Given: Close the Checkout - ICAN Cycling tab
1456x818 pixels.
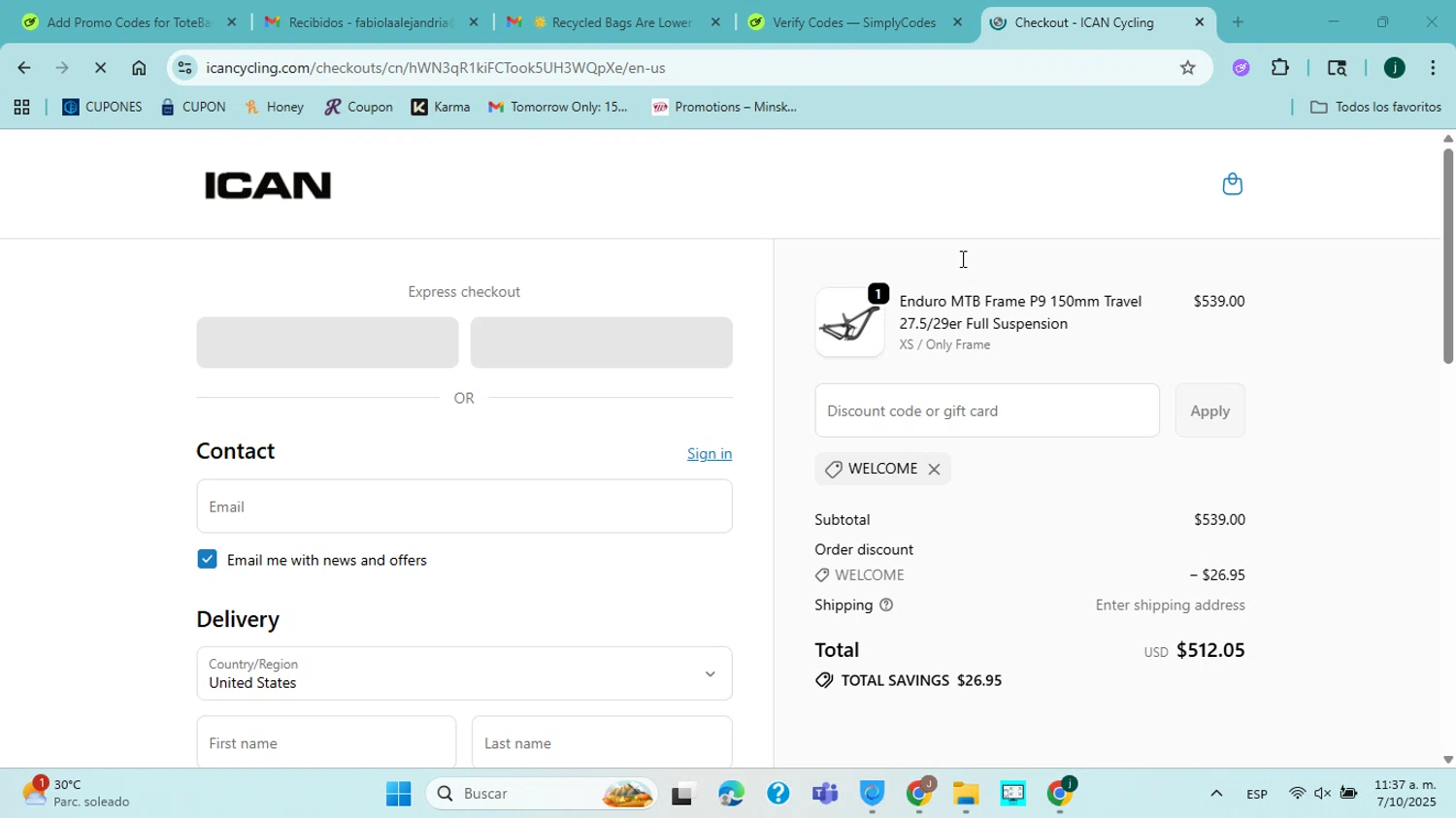Looking at the screenshot, I should [x=1199, y=22].
